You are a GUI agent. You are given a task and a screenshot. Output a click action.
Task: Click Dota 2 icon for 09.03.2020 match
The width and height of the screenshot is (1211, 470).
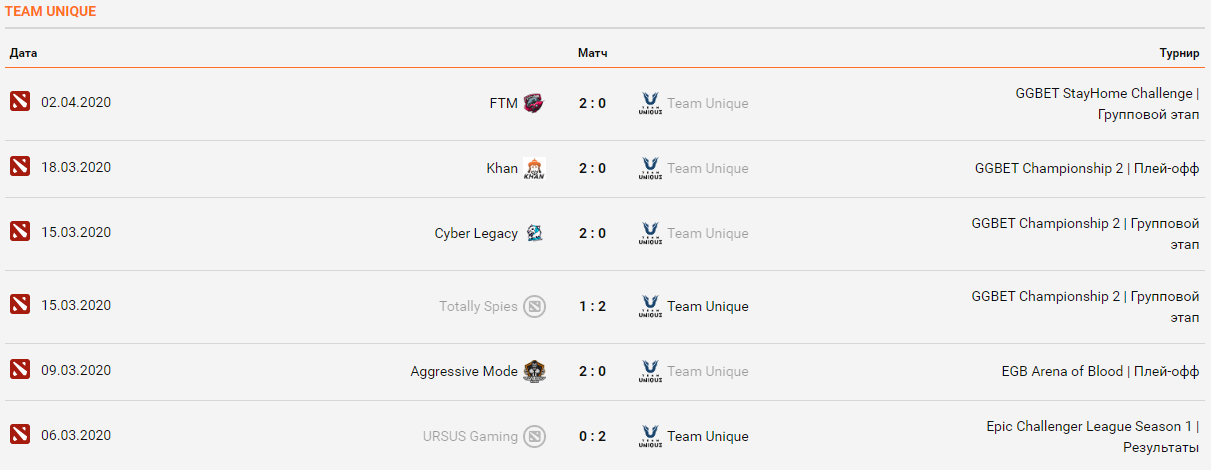[x=20, y=369]
